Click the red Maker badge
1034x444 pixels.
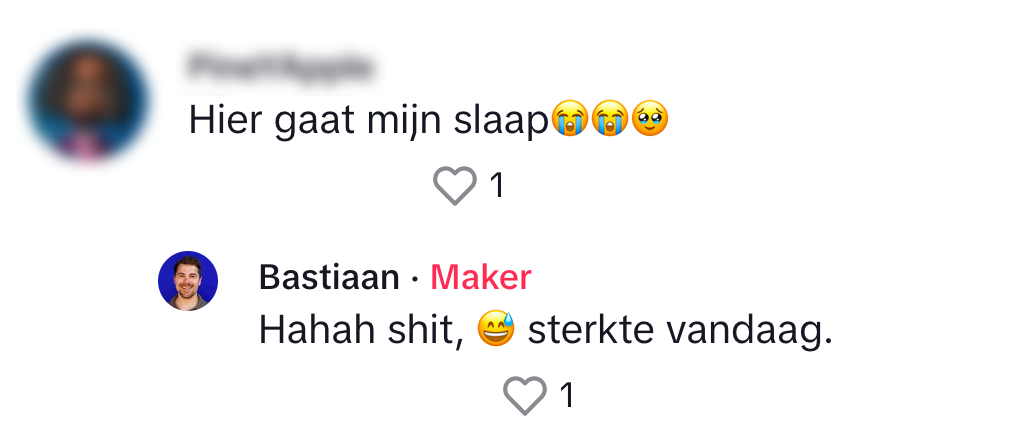480,278
